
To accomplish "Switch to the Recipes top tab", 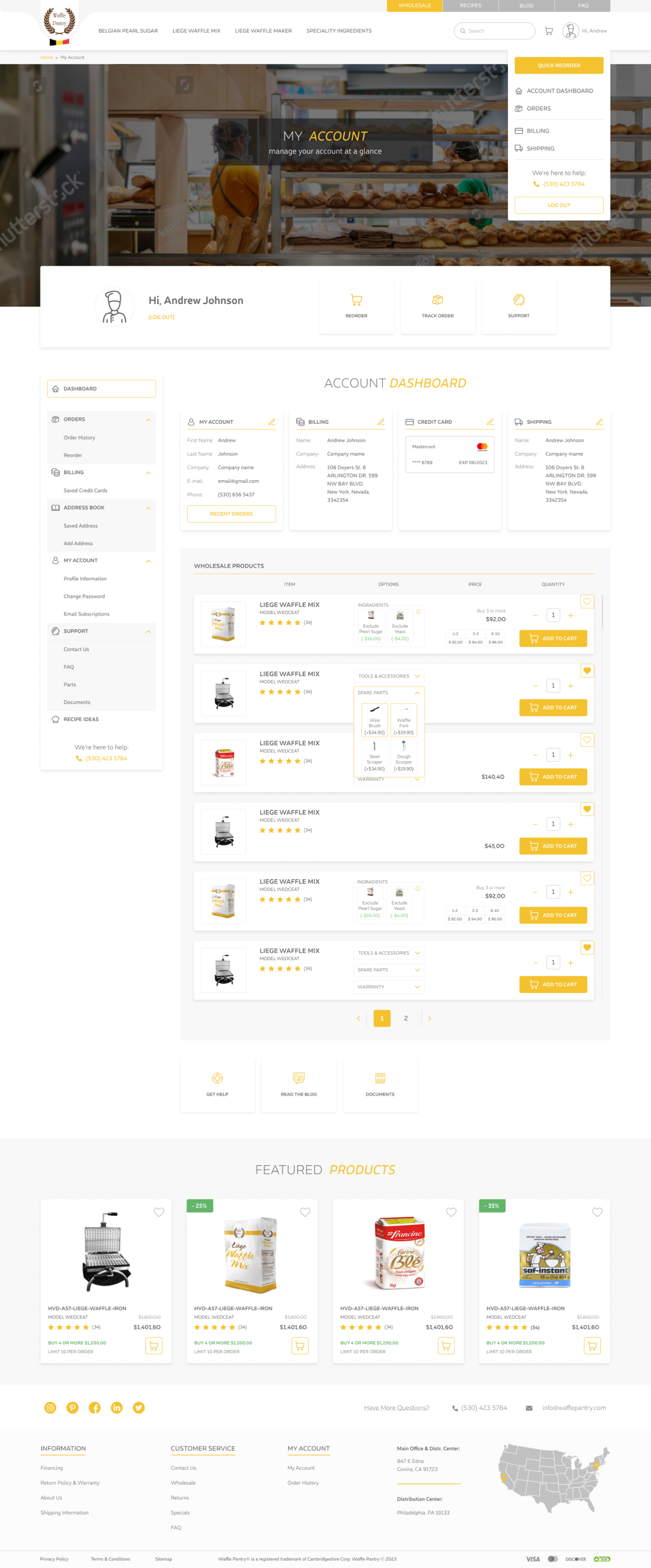I will [x=470, y=5].
